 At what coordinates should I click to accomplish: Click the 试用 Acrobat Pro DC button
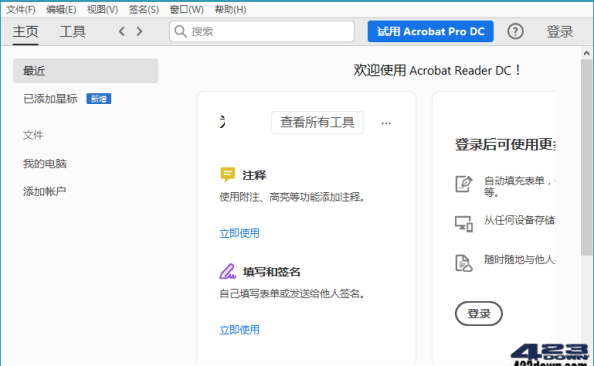(x=430, y=31)
